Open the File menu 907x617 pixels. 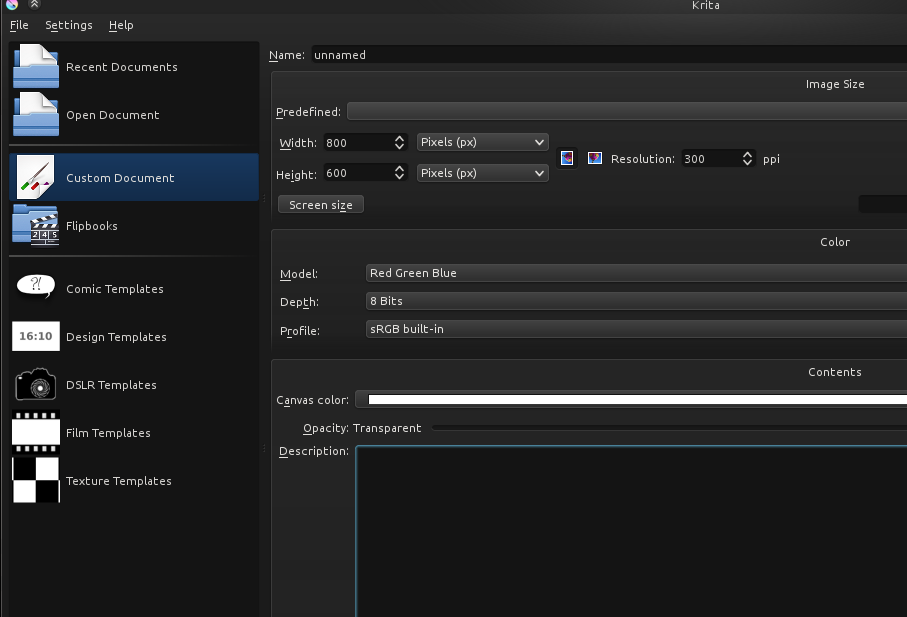click(x=19, y=25)
